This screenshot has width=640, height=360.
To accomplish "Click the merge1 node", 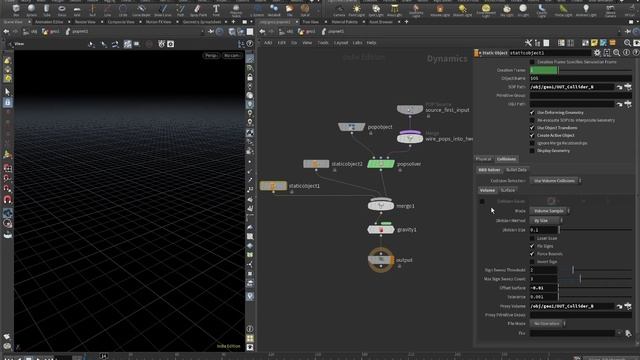I will click(381, 205).
